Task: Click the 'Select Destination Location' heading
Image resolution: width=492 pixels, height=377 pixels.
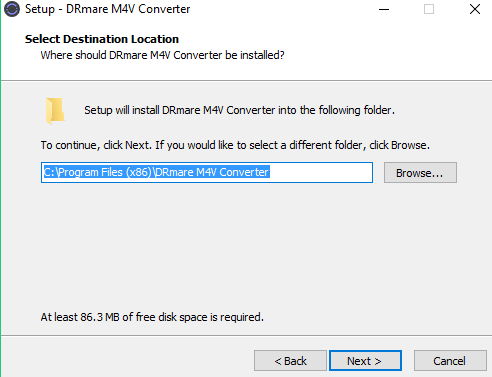Action: (102, 39)
